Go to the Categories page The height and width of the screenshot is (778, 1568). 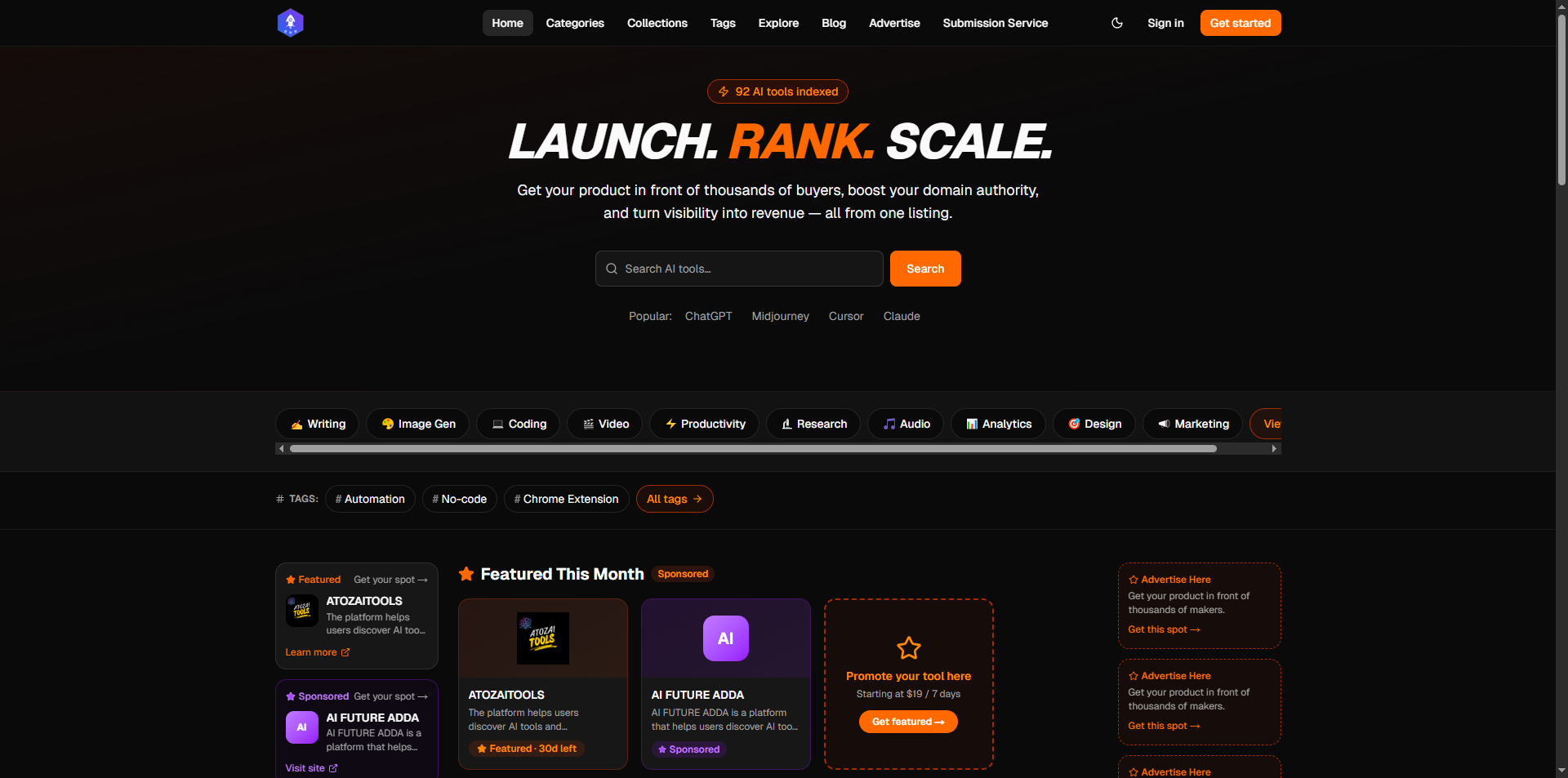(x=575, y=23)
